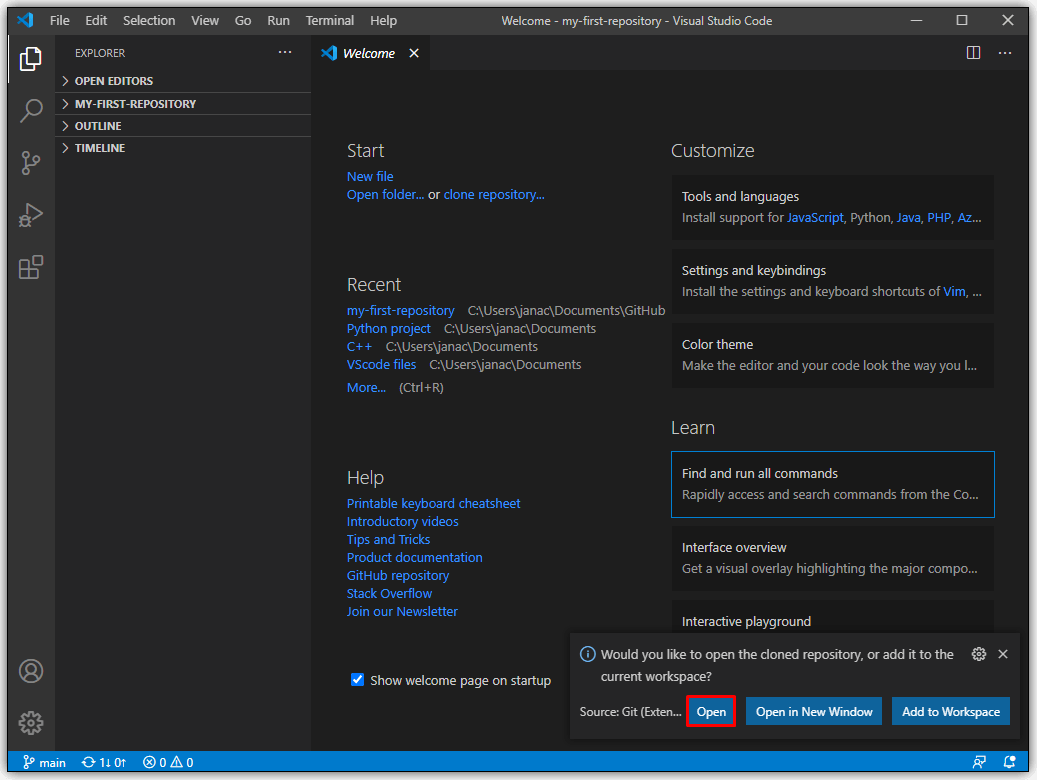This screenshot has height=780, width=1037.
Task: Open the Edit menu
Action: coord(96,21)
